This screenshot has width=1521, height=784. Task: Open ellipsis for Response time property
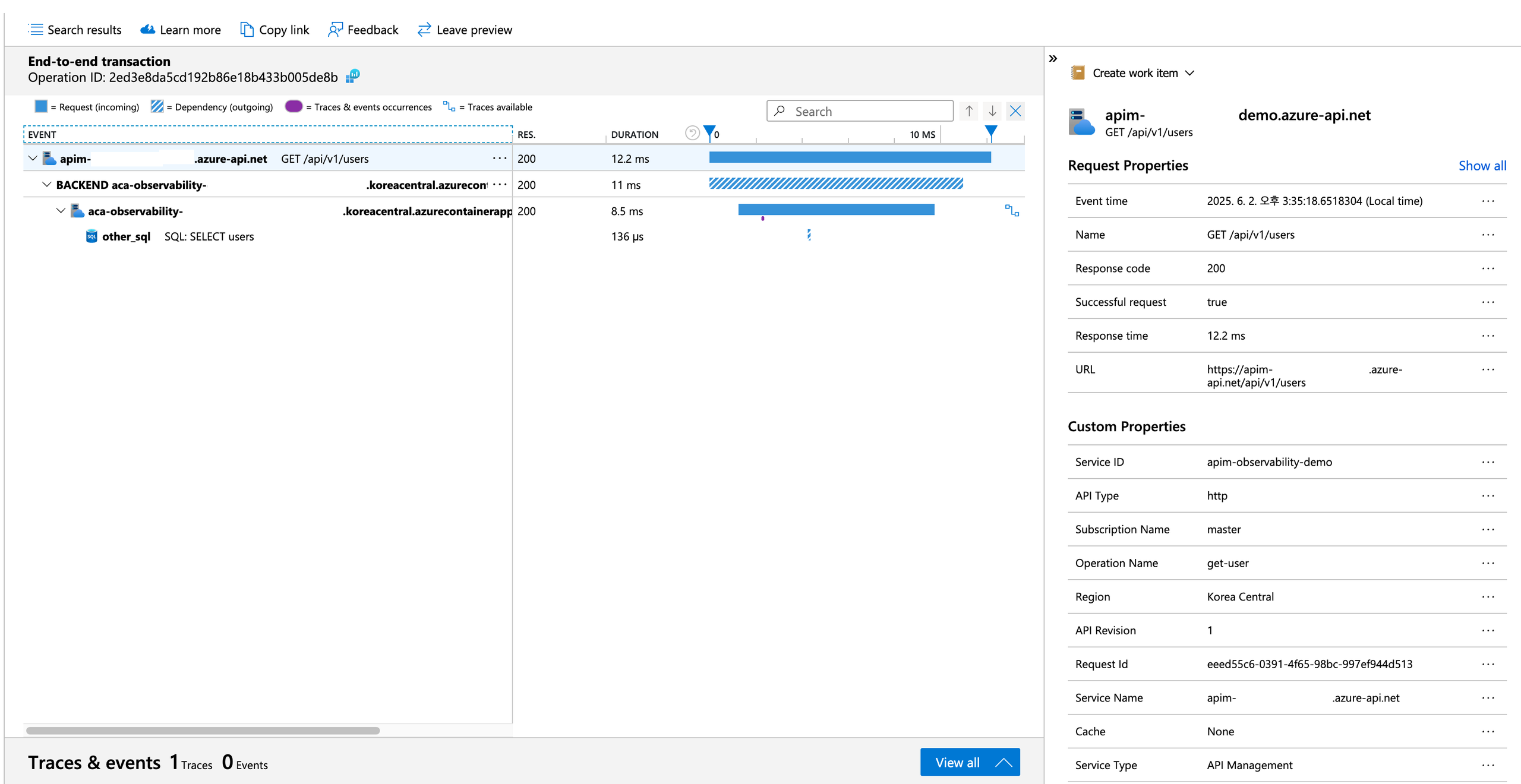(x=1488, y=336)
